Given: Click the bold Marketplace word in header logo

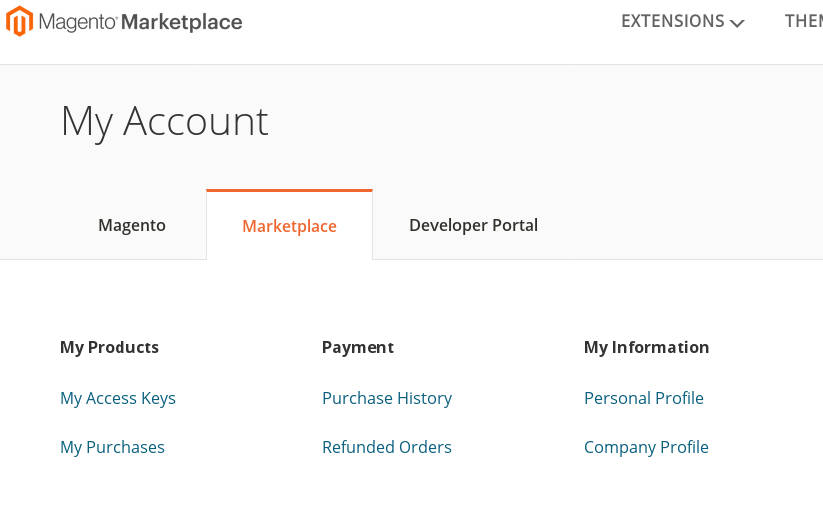Looking at the screenshot, I should coord(182,22).
